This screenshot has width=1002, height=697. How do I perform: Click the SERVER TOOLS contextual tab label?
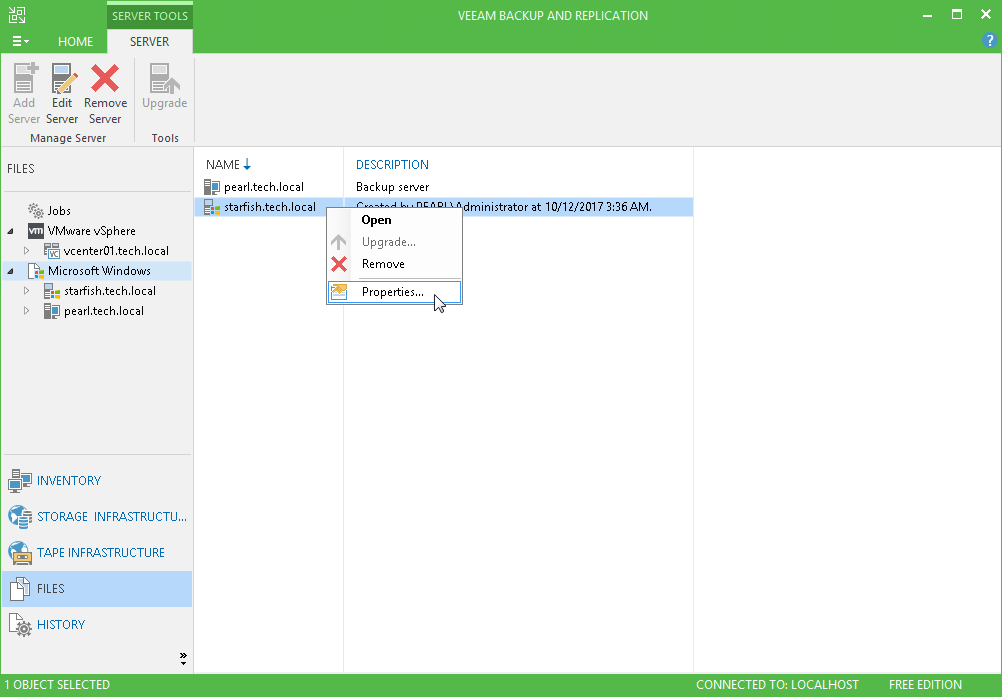[x=150, y=15]
